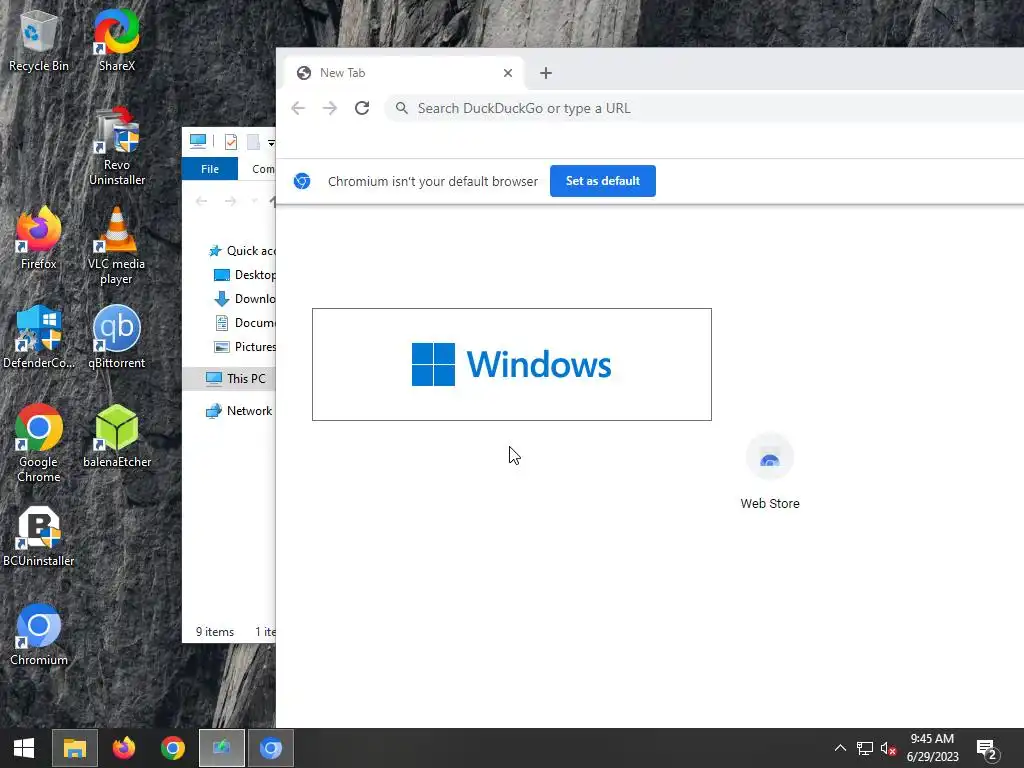Click the properties checkmark icon in Explorer toolbar
Screen dimensions: 1024x768
231,142
